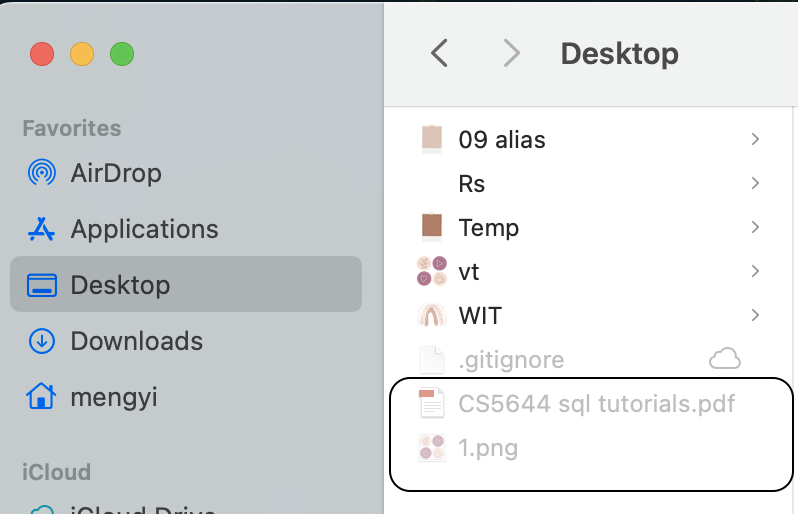The height and width of the screenshot is (514, 798).
Task: Expand the Temp folder chevron
Action: pos(755,227)
